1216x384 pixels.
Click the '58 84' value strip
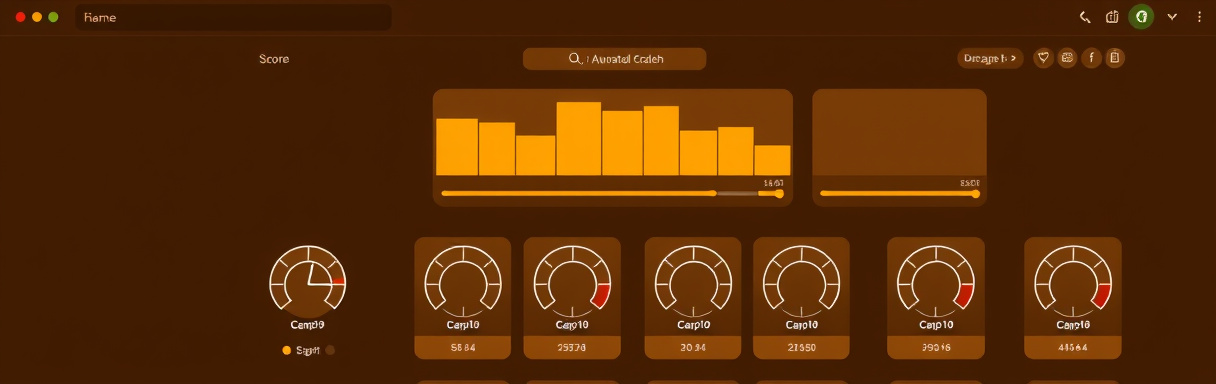coord(463,348)
